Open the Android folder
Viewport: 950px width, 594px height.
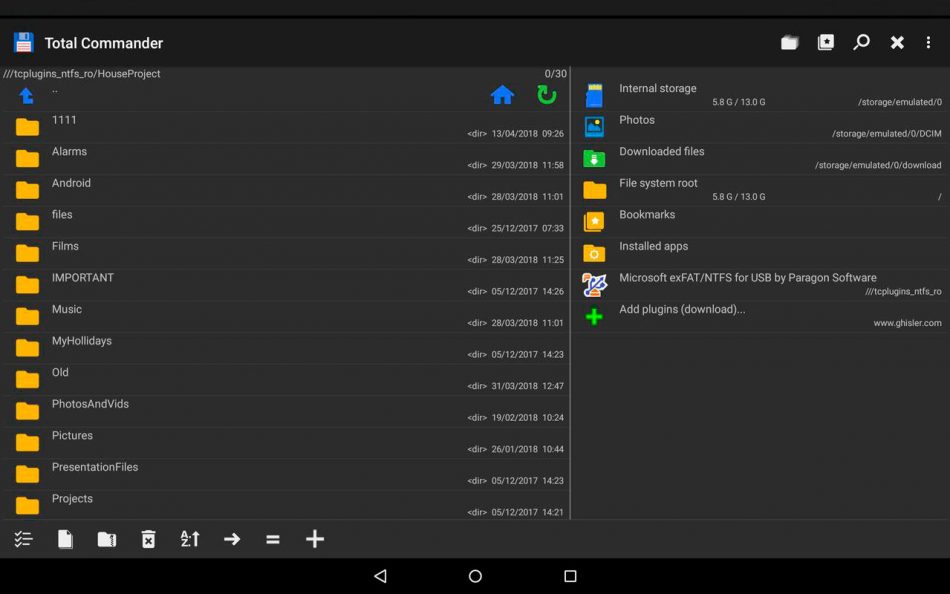287,190
